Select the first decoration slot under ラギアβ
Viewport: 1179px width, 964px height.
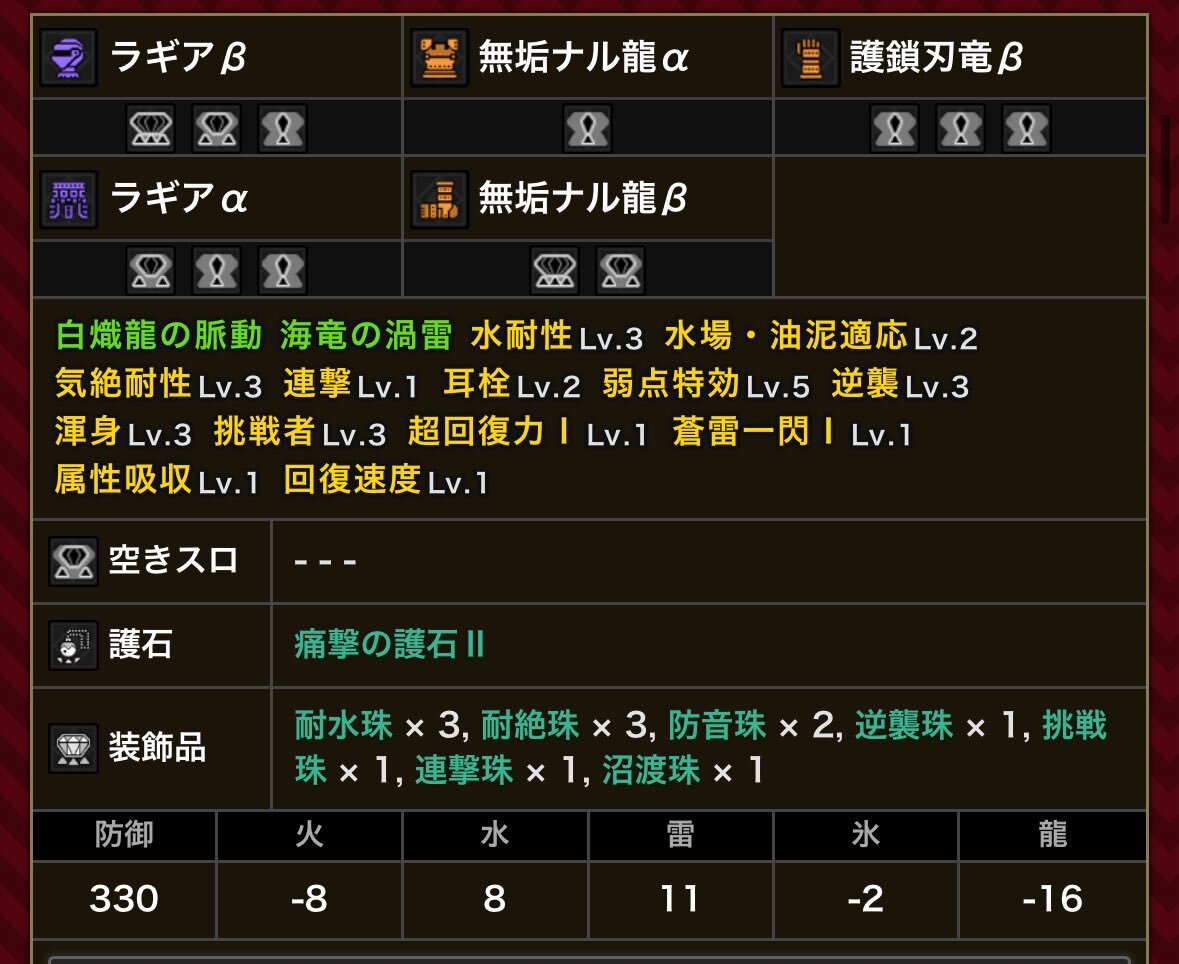(x=150, y=128)
